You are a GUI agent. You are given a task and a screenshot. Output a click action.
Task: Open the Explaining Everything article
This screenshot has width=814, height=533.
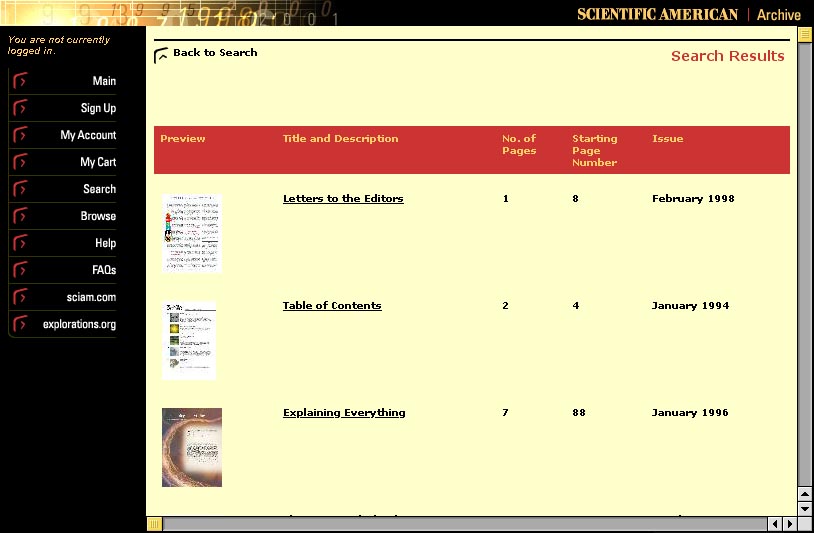click(x=344, y=413)
